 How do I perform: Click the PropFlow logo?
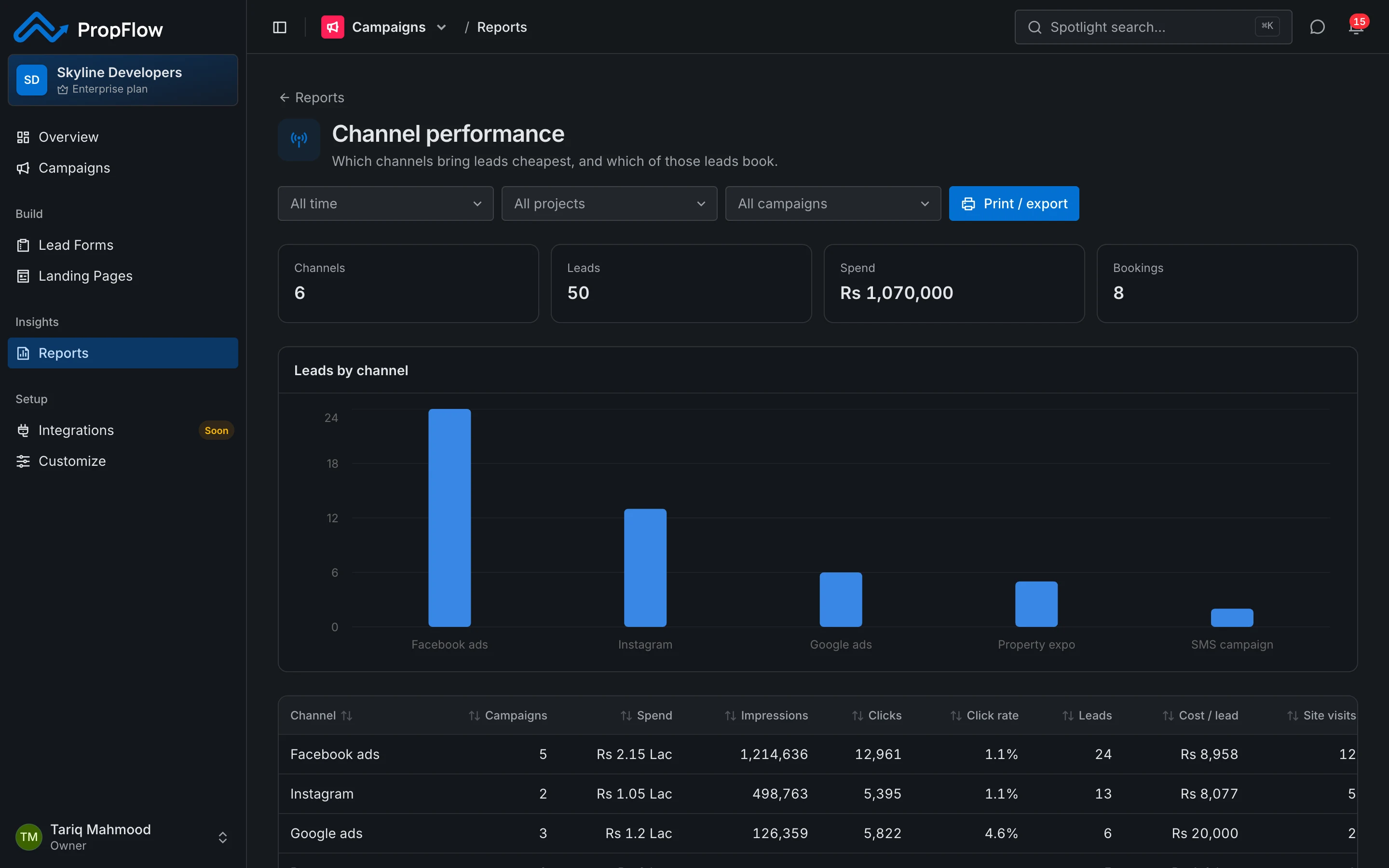(88, 28)
